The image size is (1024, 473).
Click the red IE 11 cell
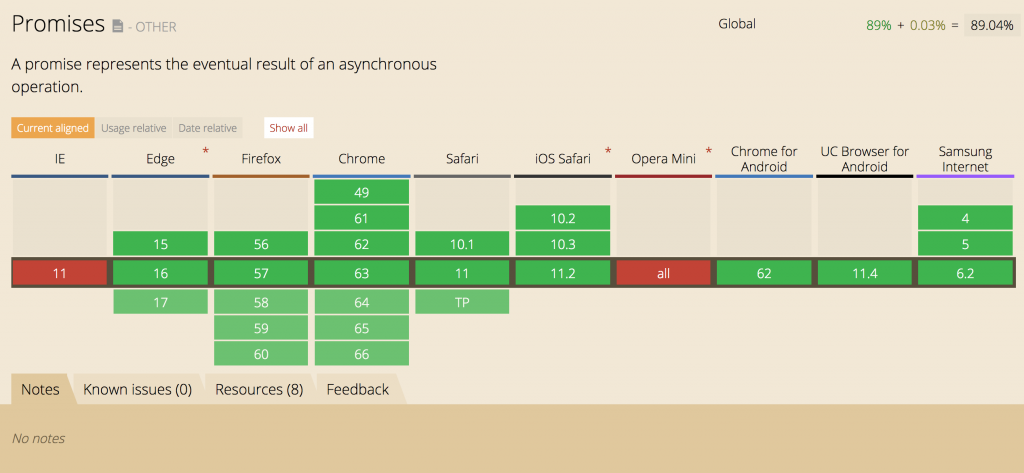(x=59, y=273)
